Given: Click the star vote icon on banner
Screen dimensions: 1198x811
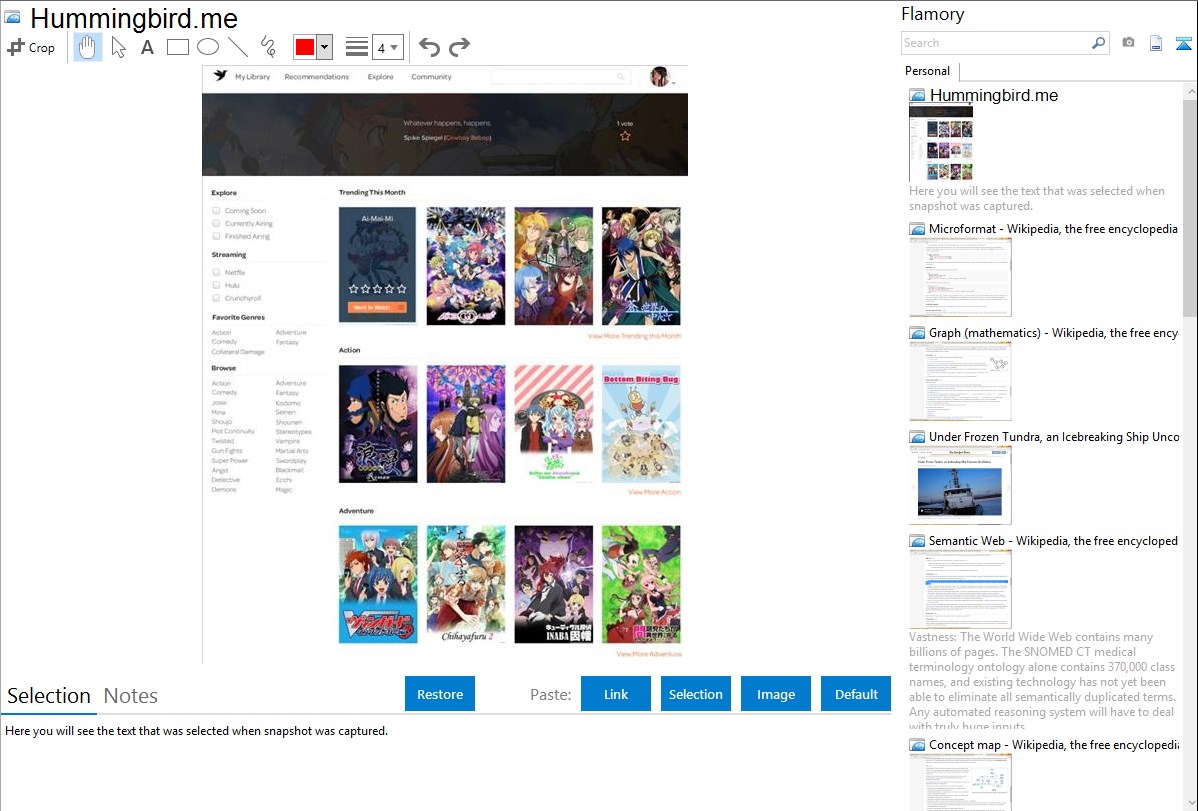Looking at the screenshot, I should [x=625, y=136].
